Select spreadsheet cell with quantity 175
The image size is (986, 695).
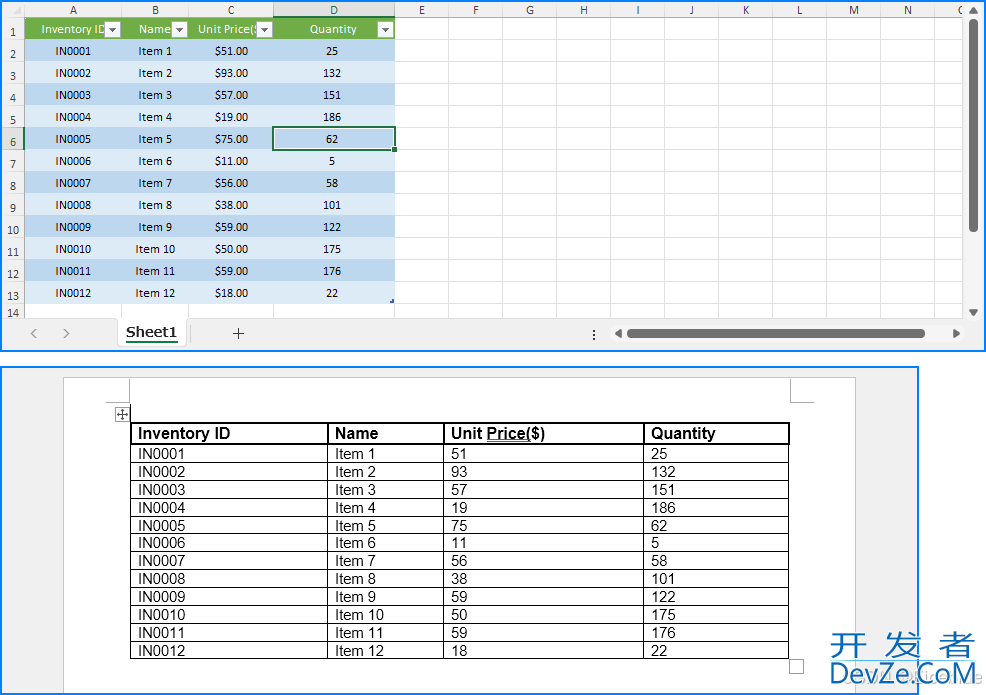334,249
